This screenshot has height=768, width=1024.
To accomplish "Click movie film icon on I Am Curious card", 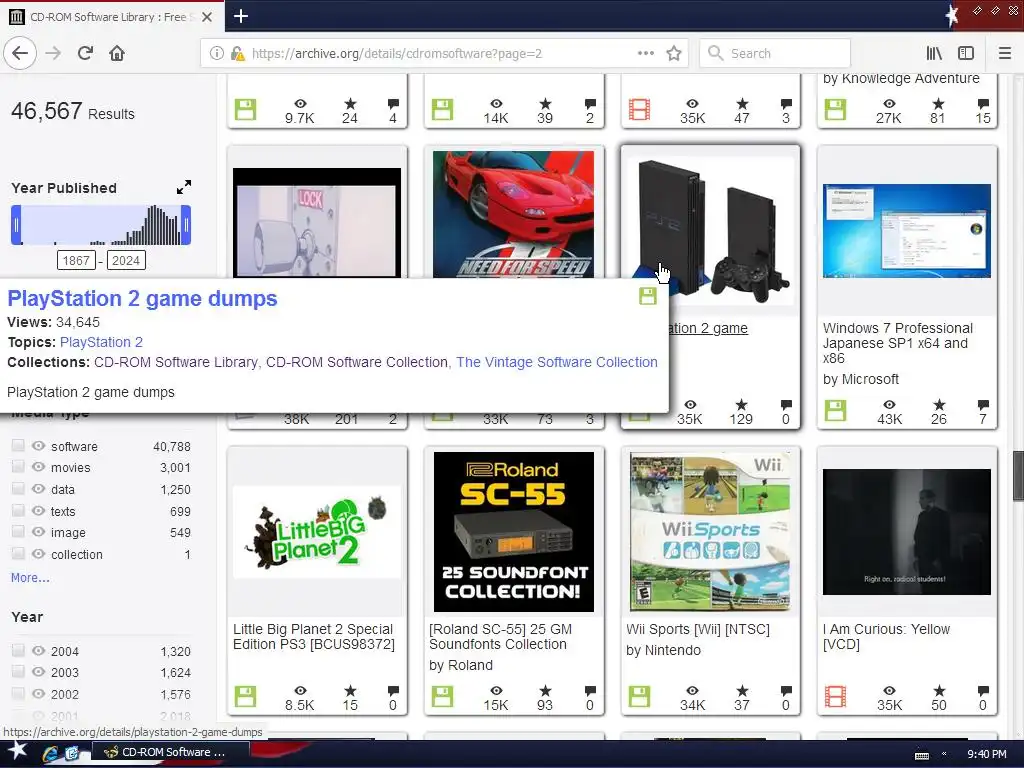I will pos(835,697).
